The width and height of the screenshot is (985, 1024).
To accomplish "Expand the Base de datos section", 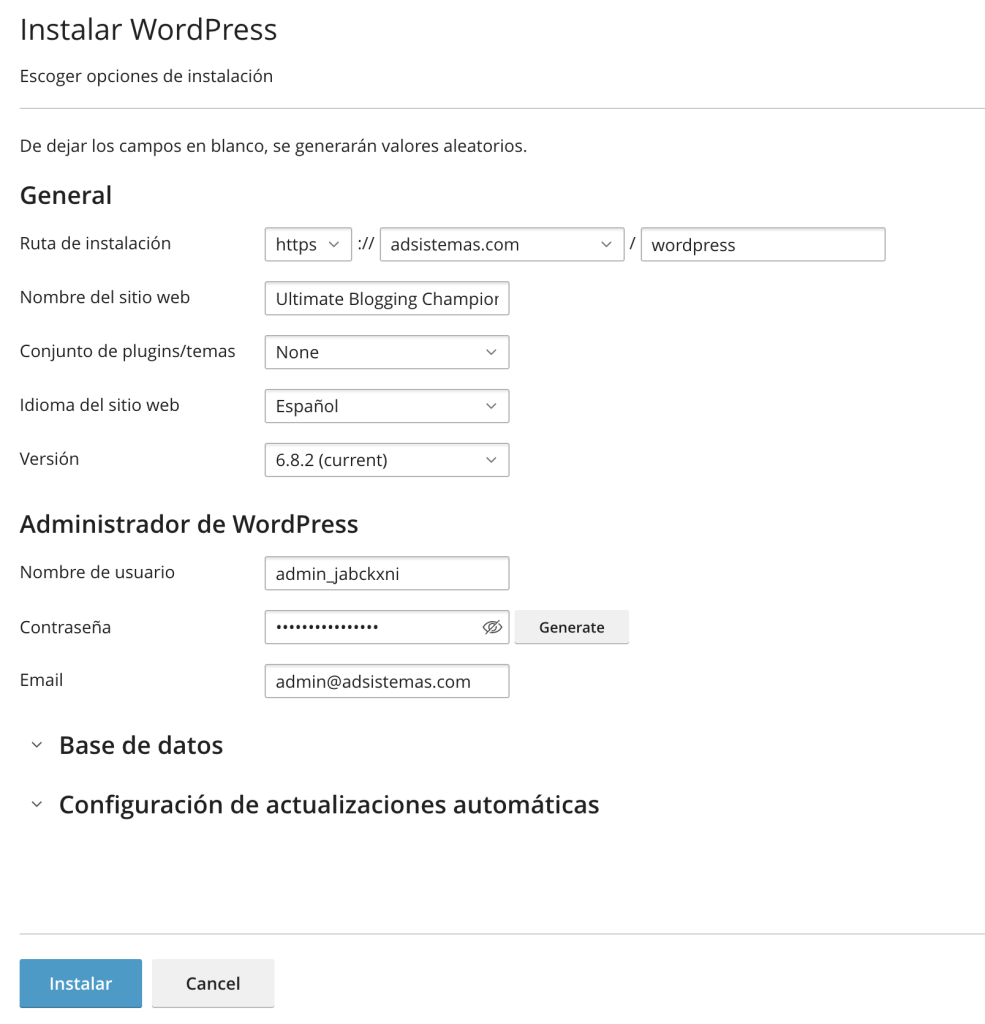I will (x=141, y=746).
